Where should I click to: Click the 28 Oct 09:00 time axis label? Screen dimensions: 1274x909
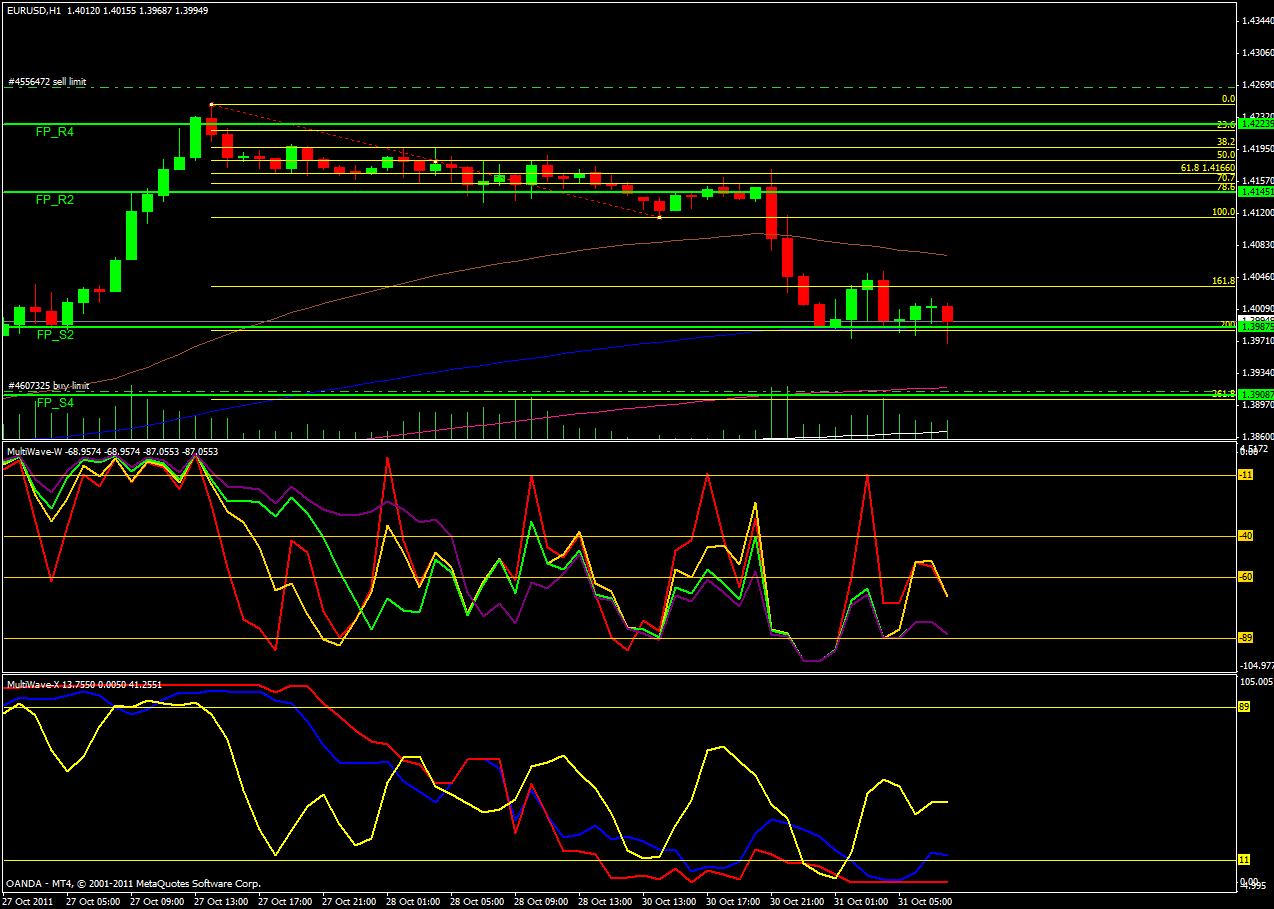click(541, 901)
